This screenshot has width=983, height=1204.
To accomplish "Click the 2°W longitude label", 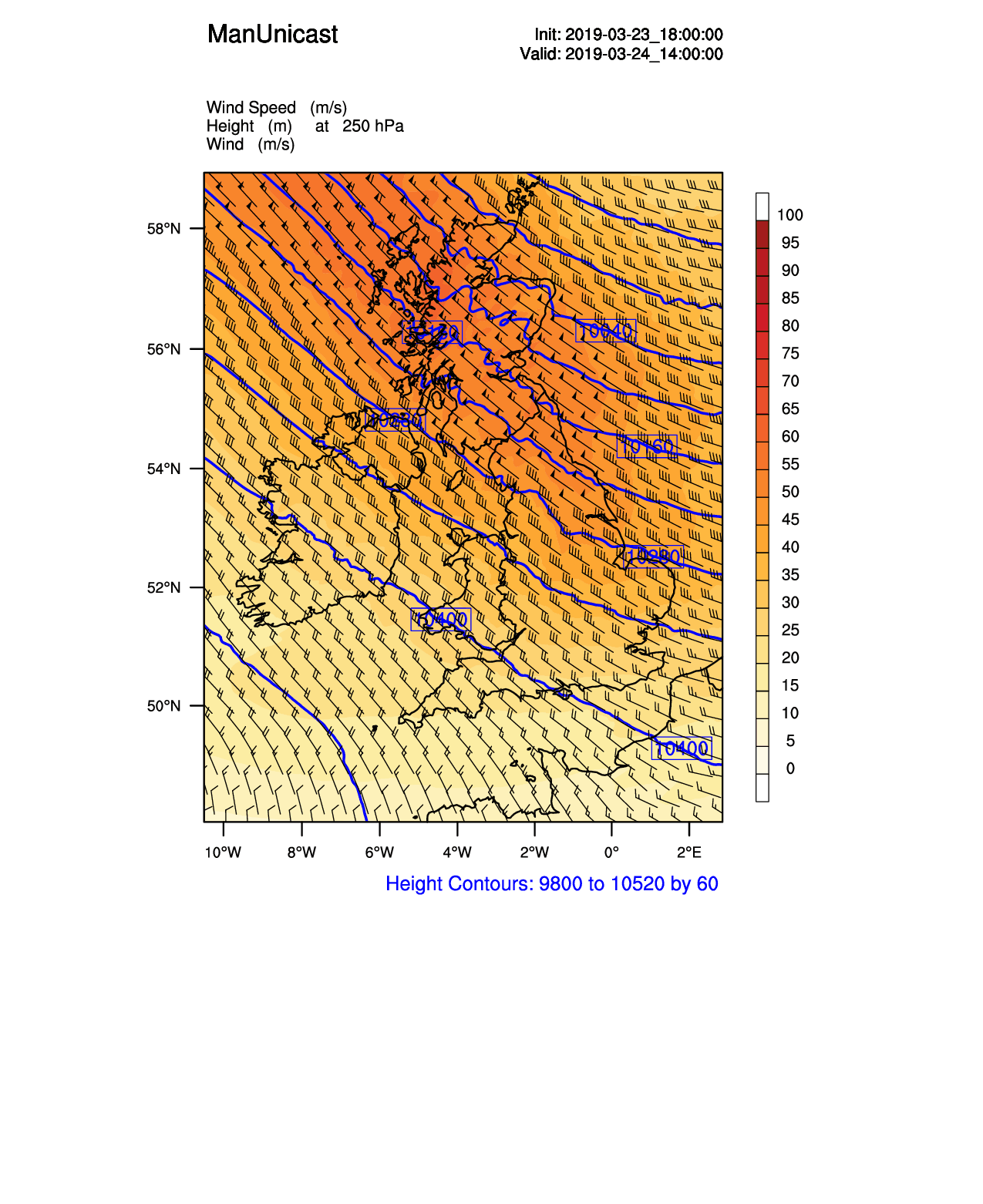I will (534, 853).
